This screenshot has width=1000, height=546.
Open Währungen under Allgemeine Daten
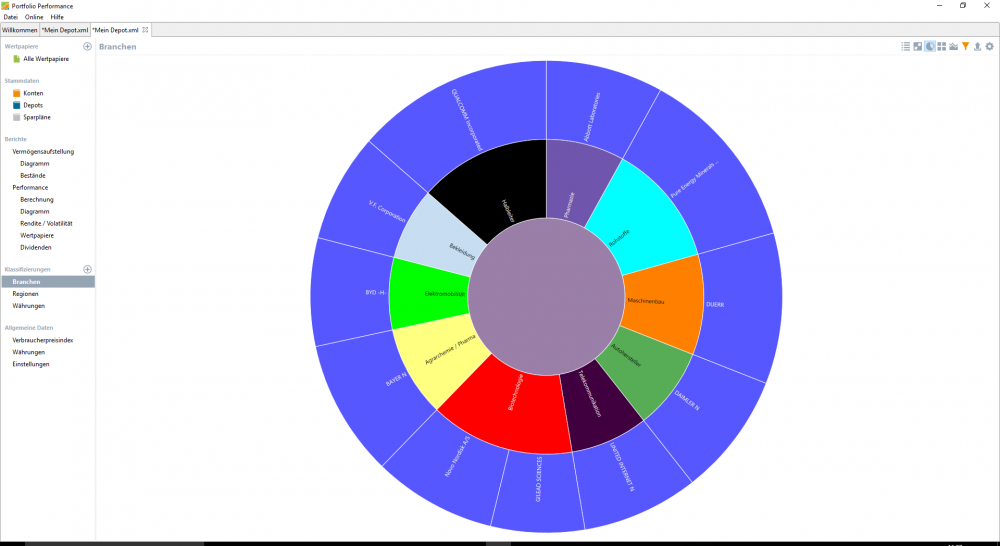pyautogui.click(x=29, y=352)
